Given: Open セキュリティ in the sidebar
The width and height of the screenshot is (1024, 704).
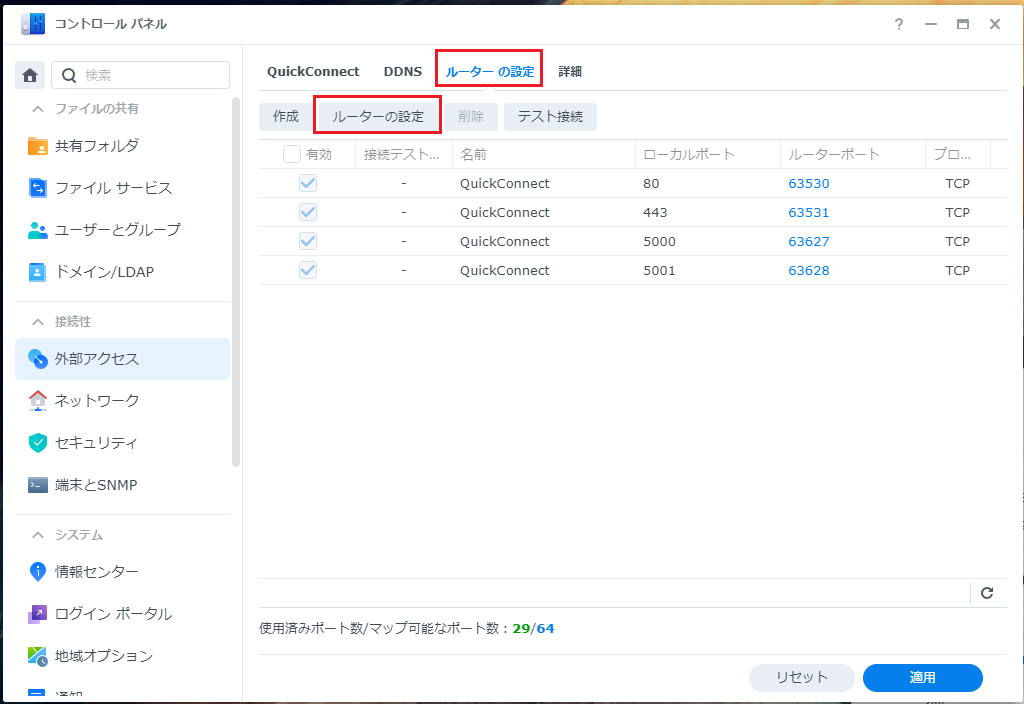Looking at the screenshot, I should 122,443.
